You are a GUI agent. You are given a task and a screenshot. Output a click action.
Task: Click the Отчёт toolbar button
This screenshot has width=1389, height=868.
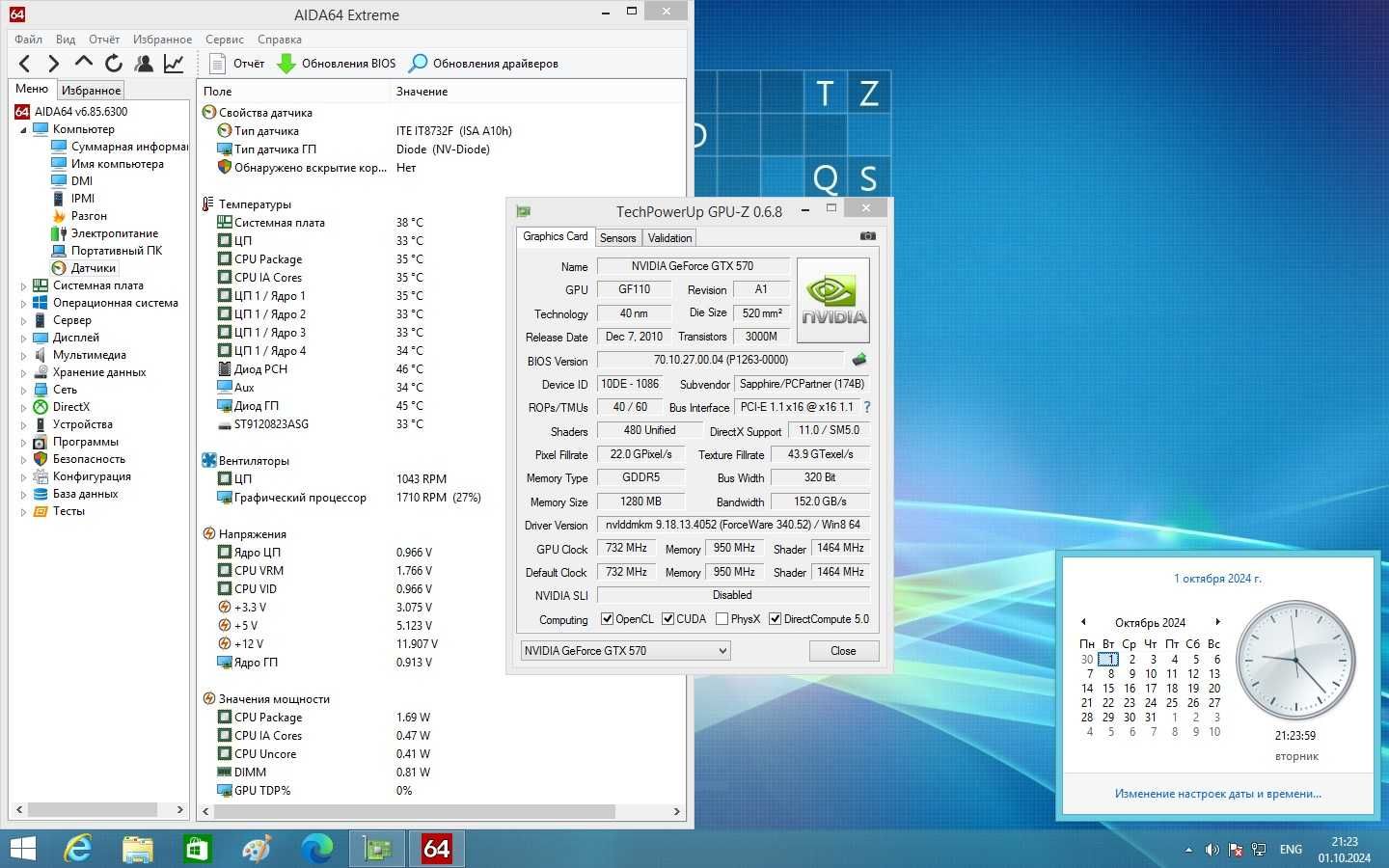[237, 64]
